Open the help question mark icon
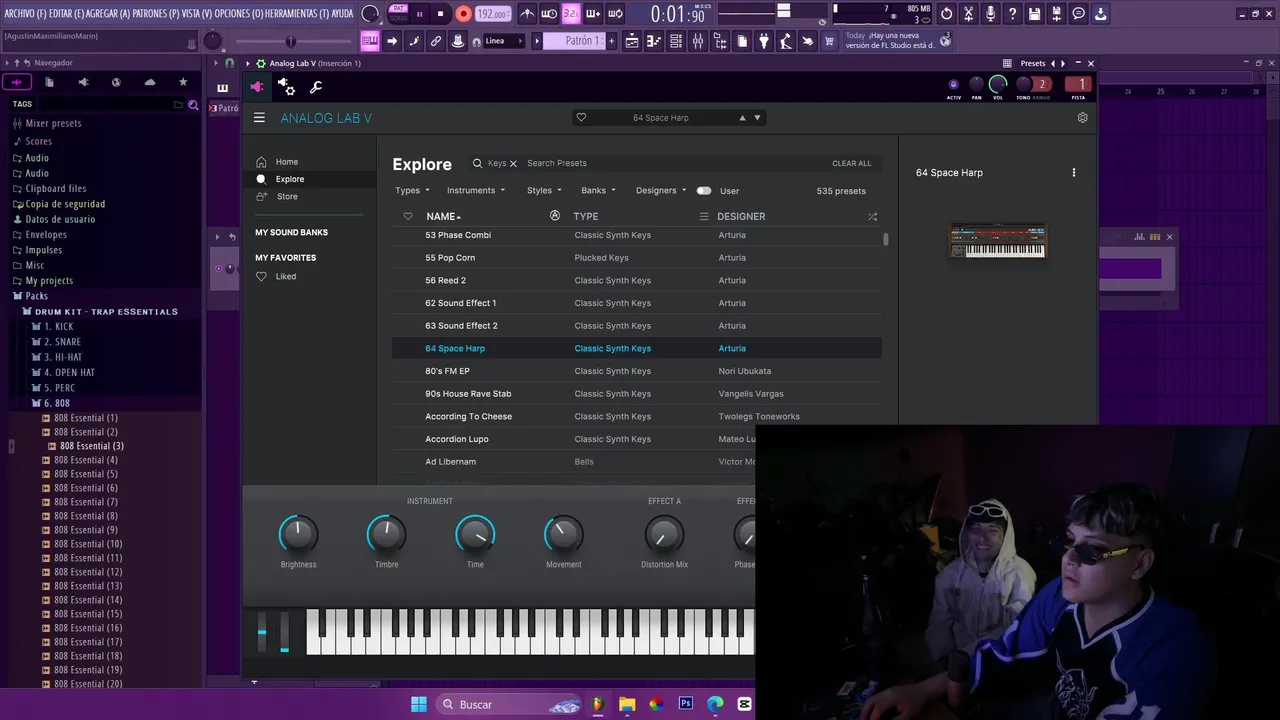The height and width of the screenshot is (720, 1280). tap(1012, 14)
